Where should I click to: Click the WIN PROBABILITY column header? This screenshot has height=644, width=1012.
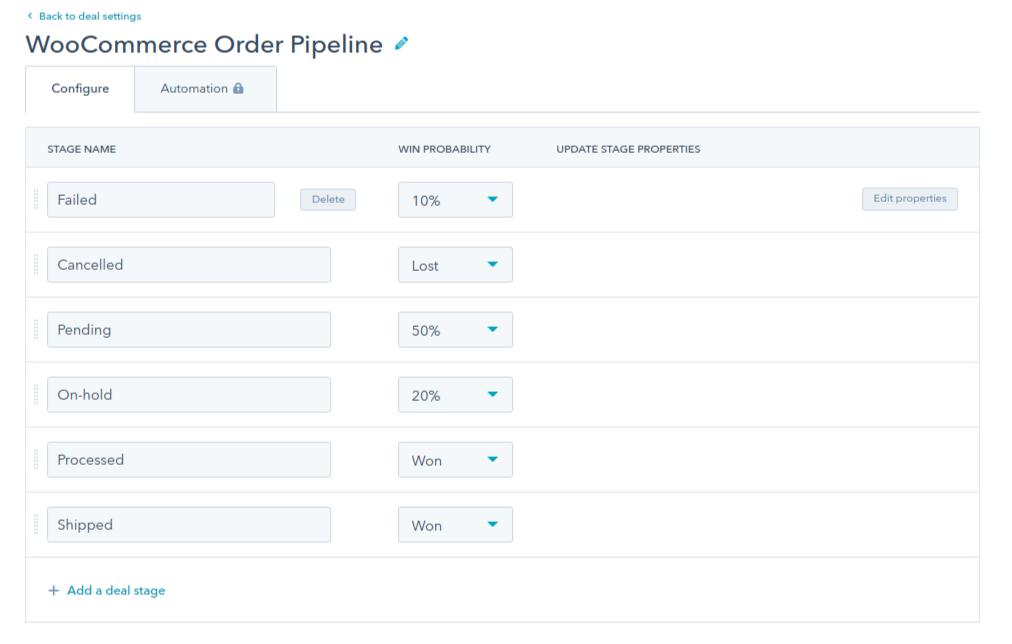tap(444, 149)
